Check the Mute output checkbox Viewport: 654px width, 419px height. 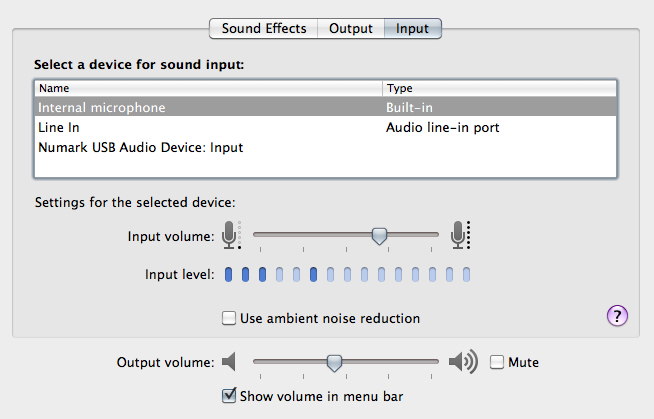coord(497,361)
